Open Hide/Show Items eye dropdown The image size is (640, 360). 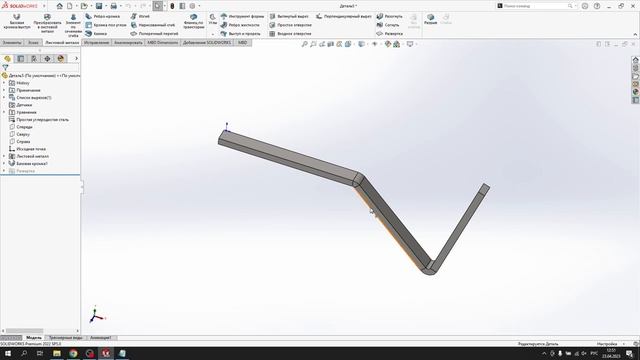click(x=375, y=44)
